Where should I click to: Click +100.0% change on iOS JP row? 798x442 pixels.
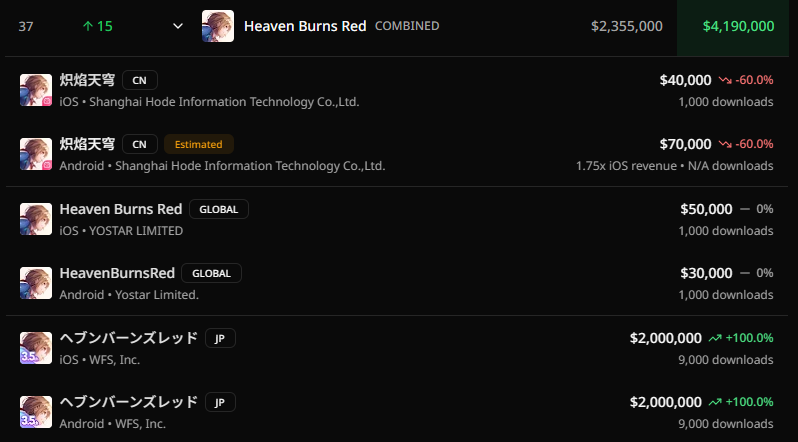point(750,338)
